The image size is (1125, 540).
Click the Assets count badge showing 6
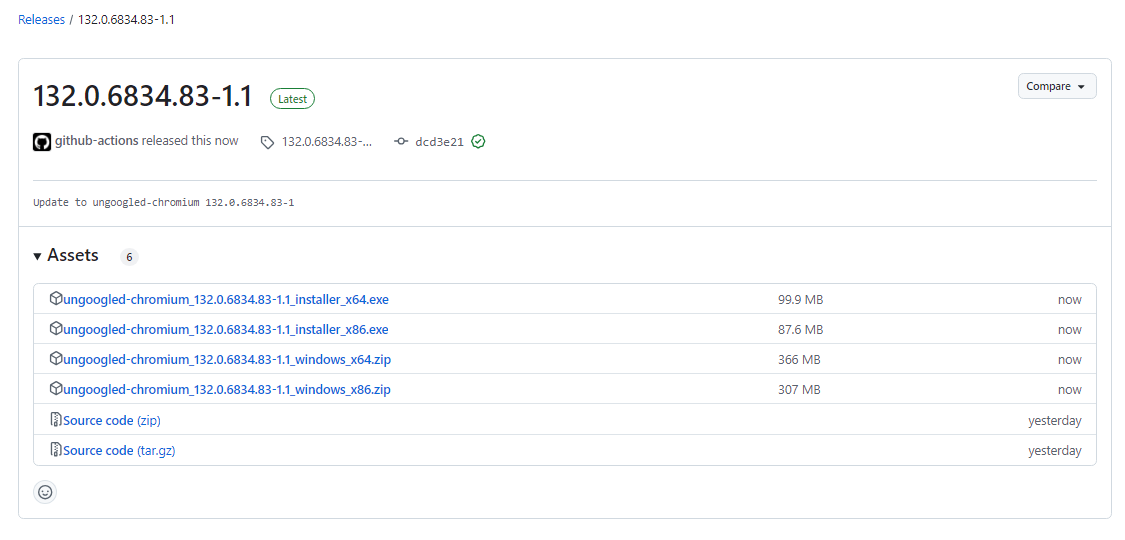coord(129,257)
